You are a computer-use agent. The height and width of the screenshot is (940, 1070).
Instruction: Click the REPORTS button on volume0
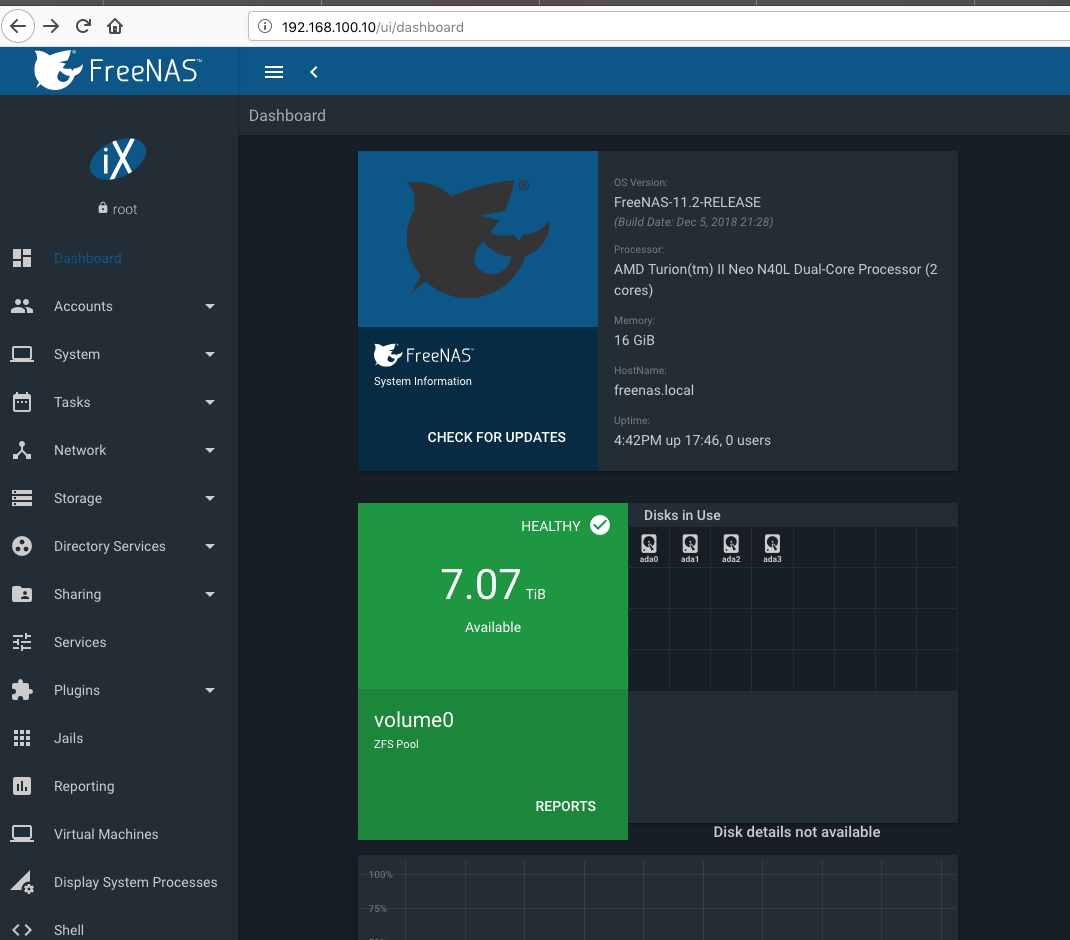click(x=565, y=806)
